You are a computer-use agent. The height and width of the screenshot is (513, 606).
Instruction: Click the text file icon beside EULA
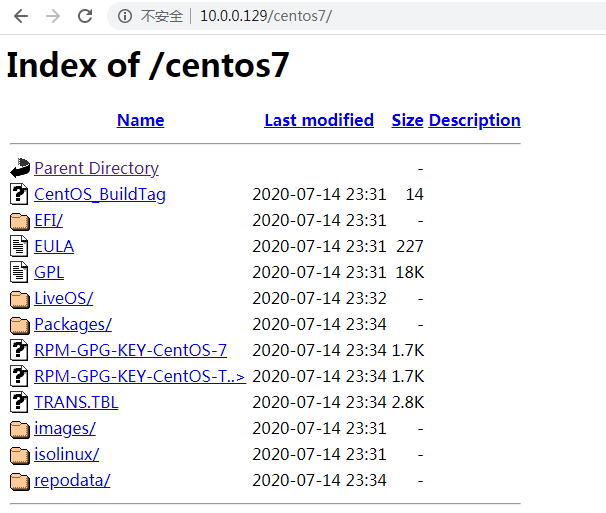tap(20, 246)
